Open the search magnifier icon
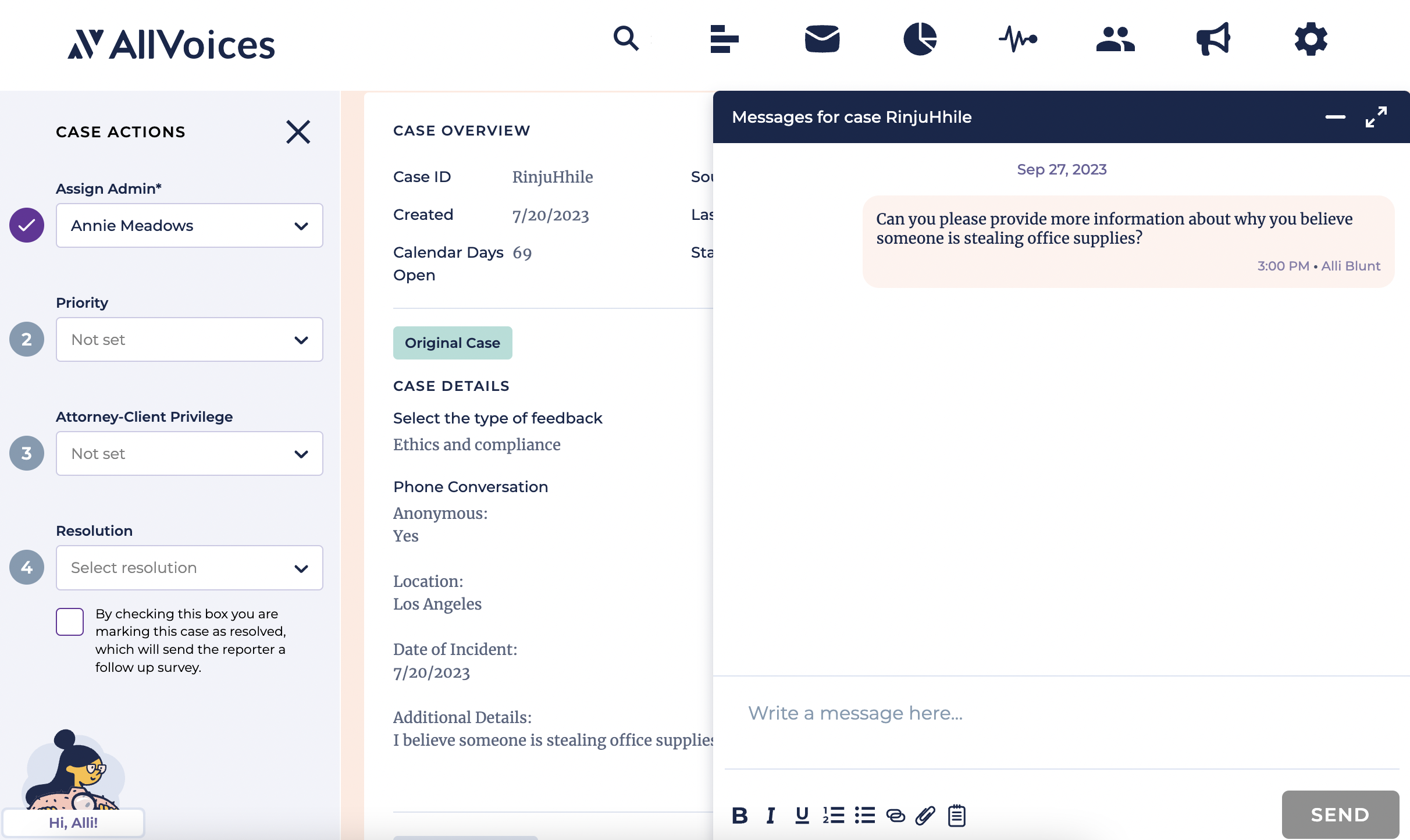Image resolution: width=1410 pixels, height=840 pixels. pos(626,39)
